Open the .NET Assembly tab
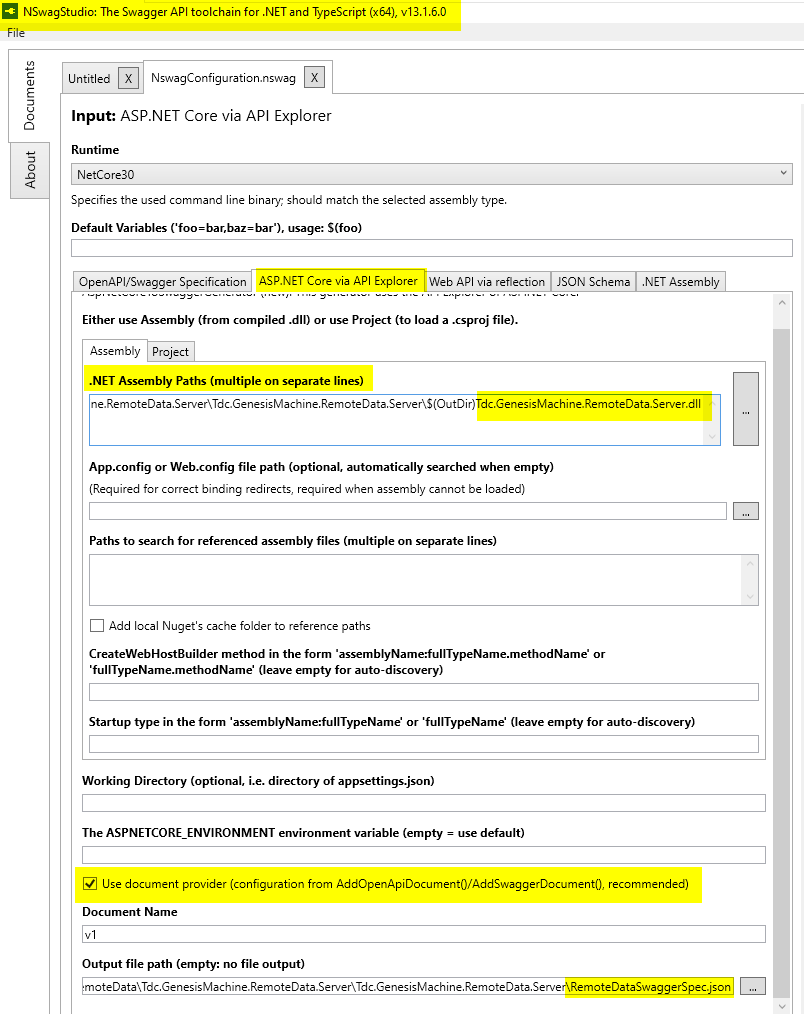The height and width of the screenshot is (1014, 804). [x=680, y=282]
